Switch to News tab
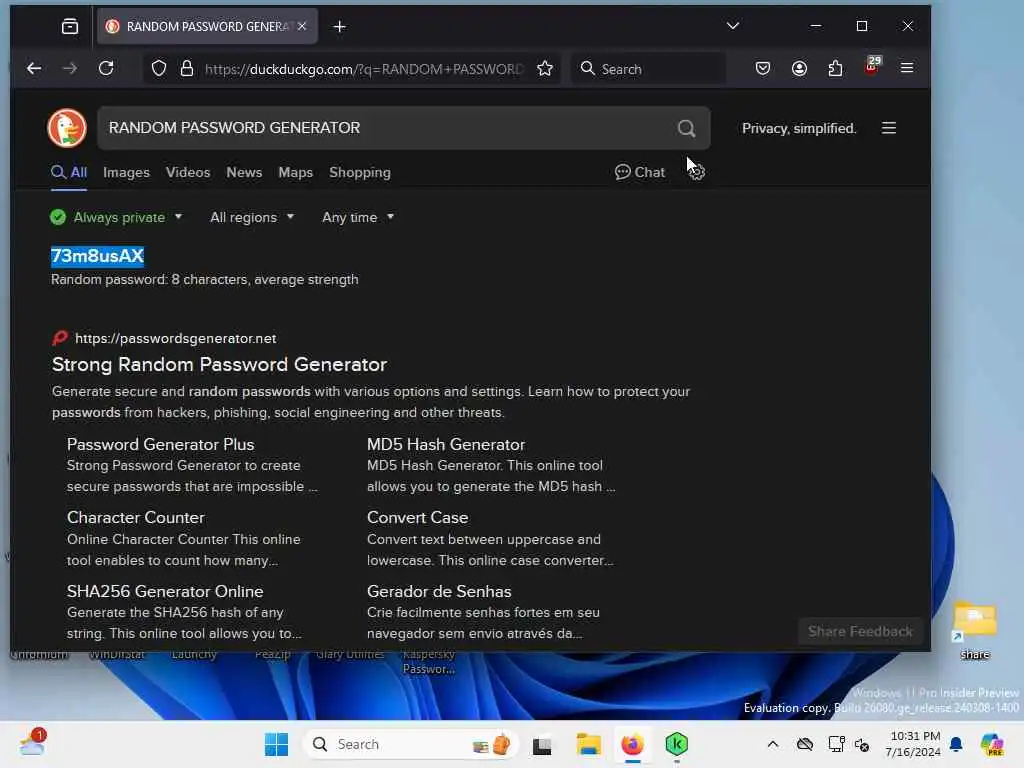 tap(244, 172)
